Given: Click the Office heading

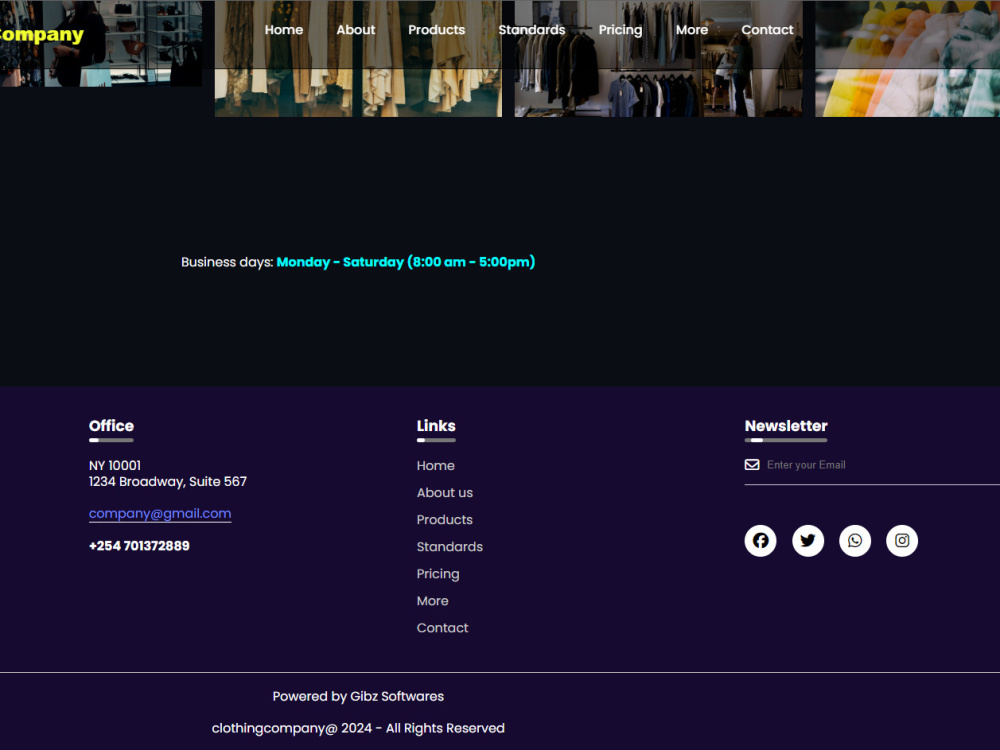Looking at the screenshot, I should (111, 426).
